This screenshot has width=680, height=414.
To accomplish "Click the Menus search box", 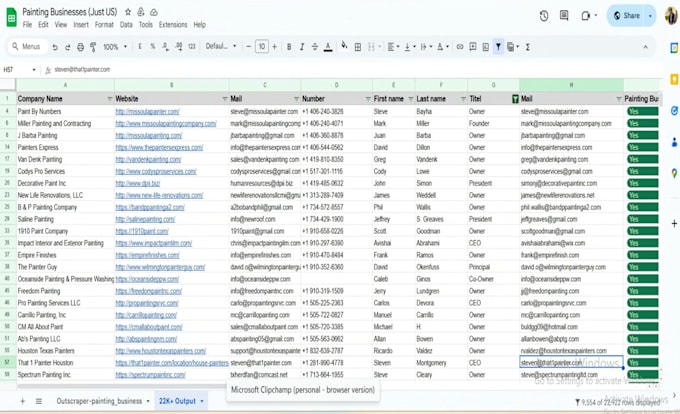I will 27,46.
